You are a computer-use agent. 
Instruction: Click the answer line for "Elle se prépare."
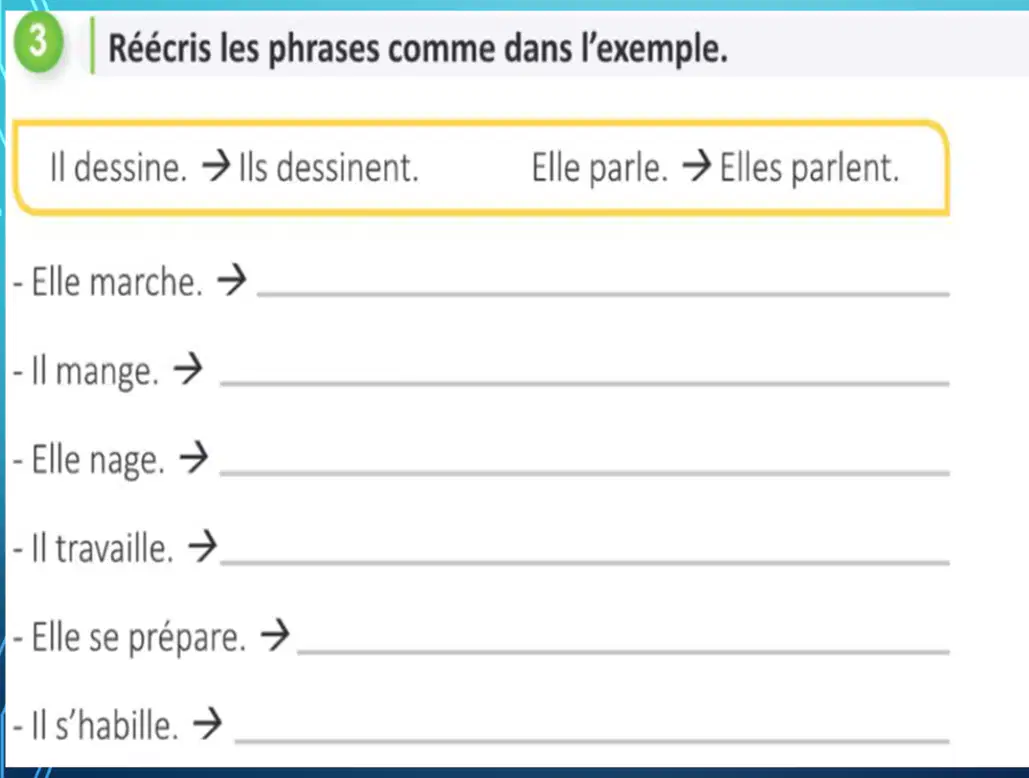[623, 650]
